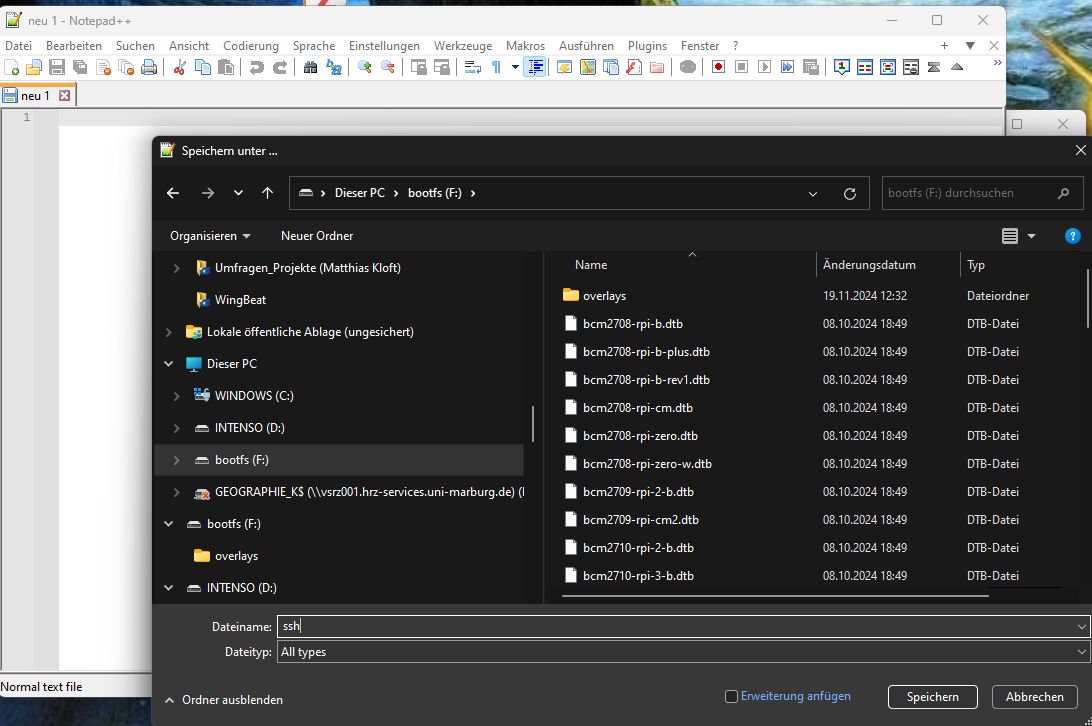The image size is (1092, 726).
Task: Collapse the Dieser PC tree node
Action: [169, 364]
